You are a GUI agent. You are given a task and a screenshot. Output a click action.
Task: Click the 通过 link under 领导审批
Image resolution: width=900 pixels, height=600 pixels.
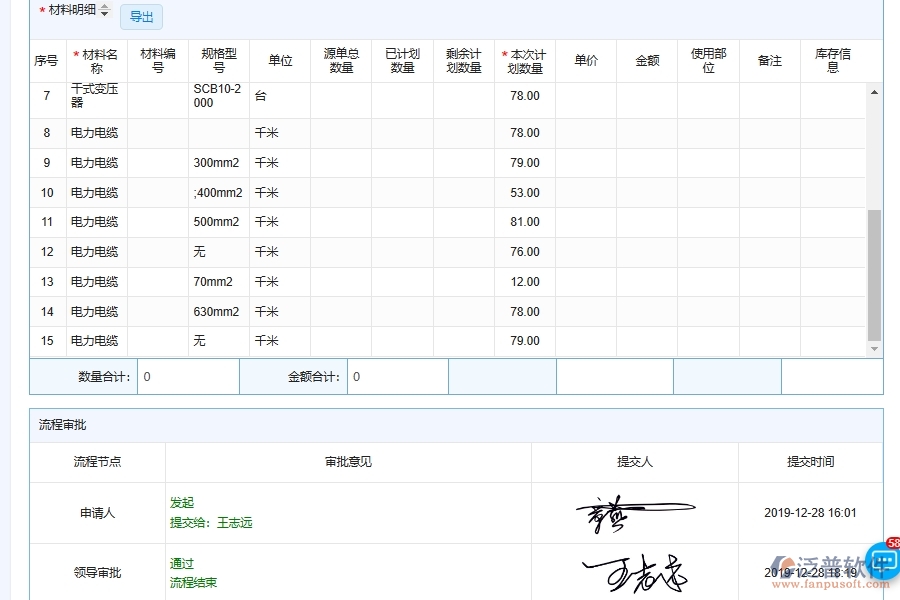click(181, 564)
